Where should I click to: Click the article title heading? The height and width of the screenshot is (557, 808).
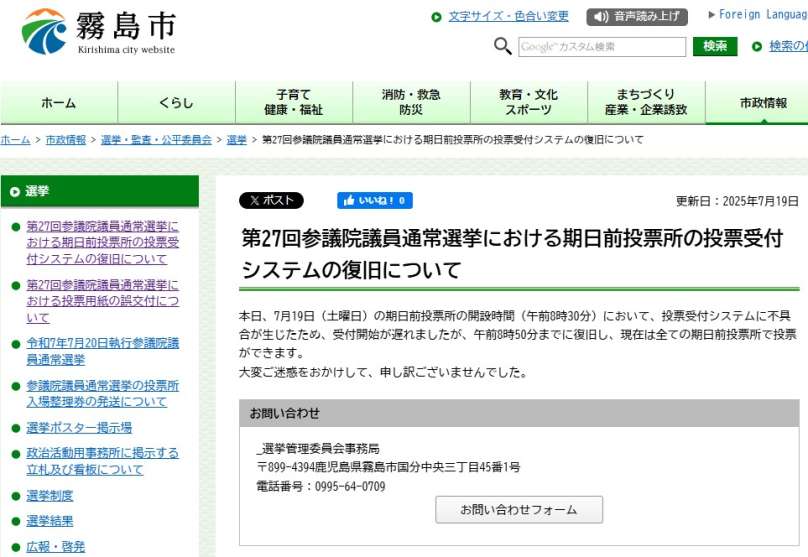pos(513,254)
